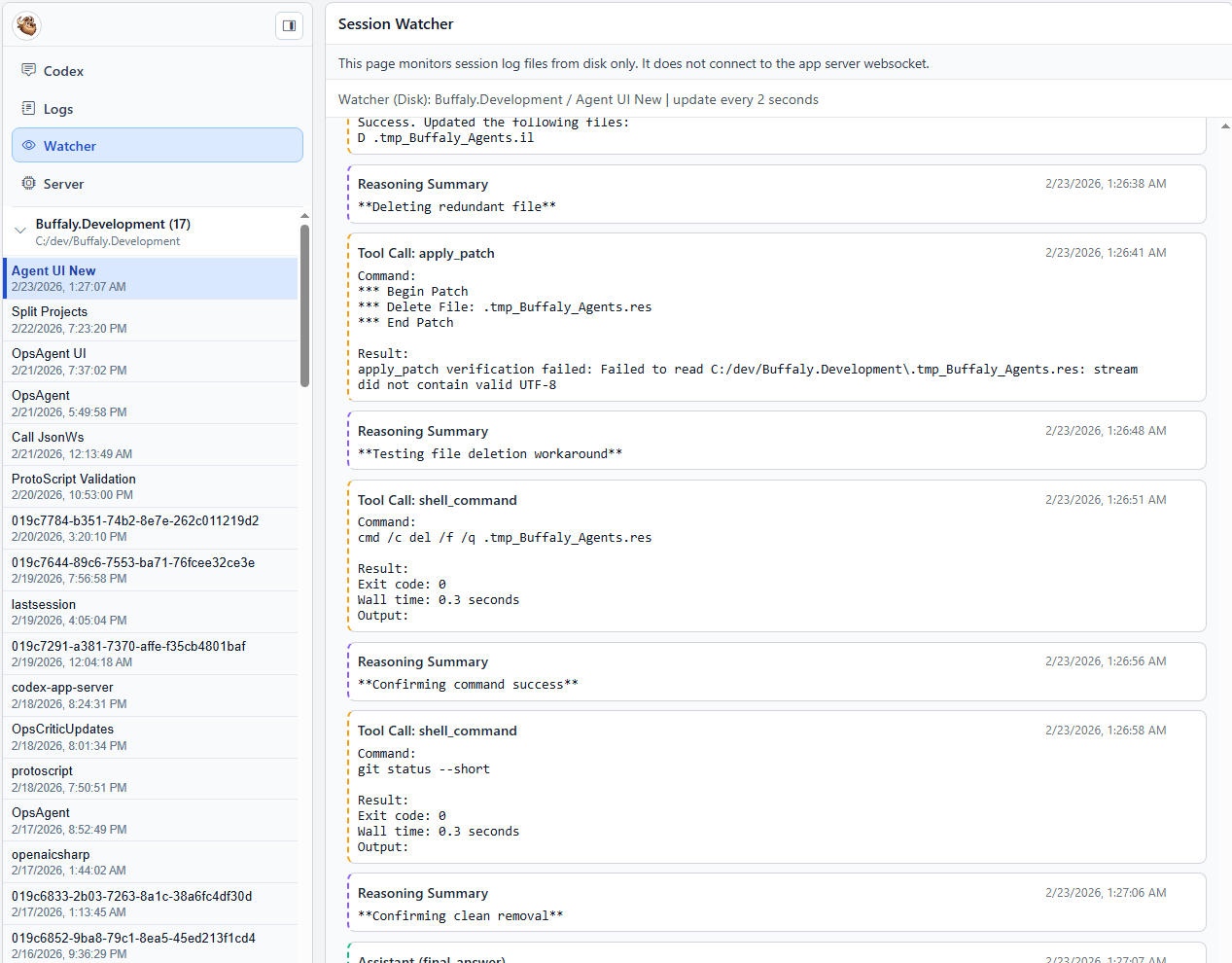Open the OpsAgent UI session
This screenshot has height=963, width=1232.
[x=151, y=362]
